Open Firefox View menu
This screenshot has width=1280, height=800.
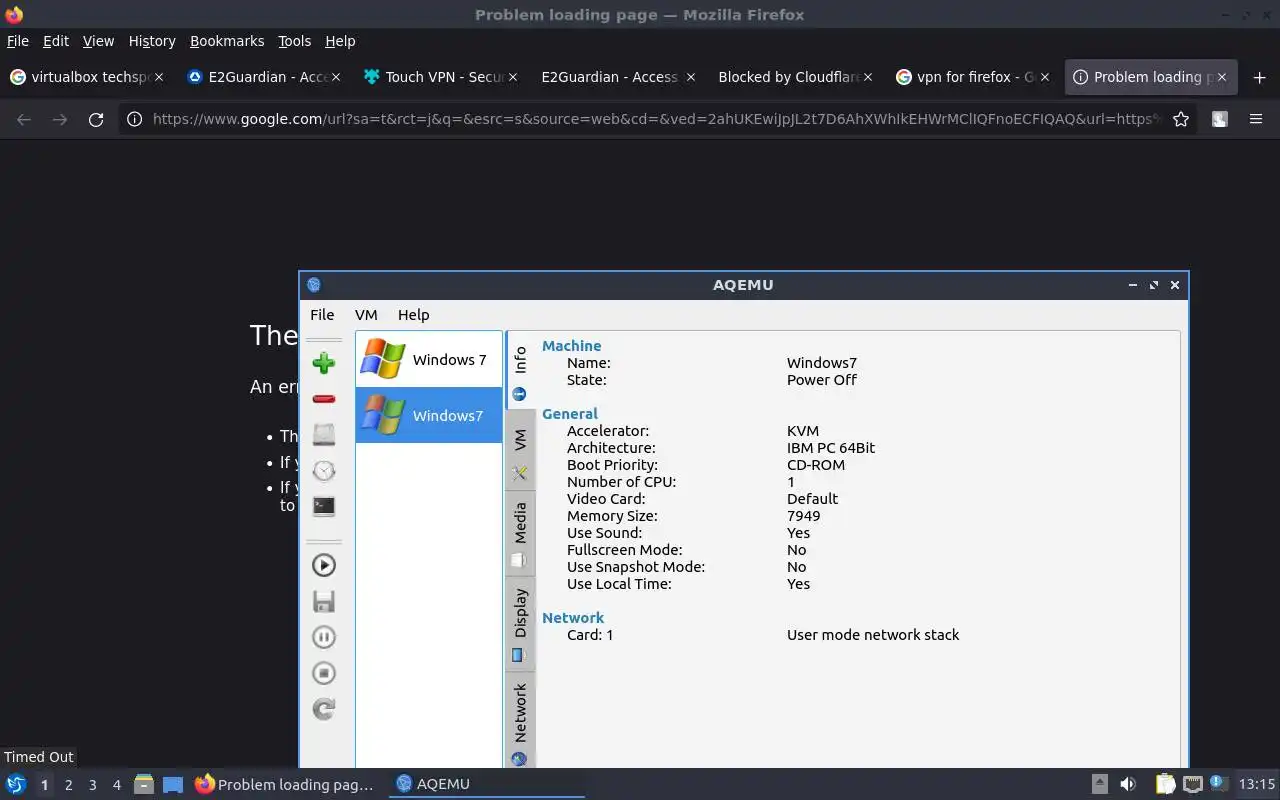98,41
